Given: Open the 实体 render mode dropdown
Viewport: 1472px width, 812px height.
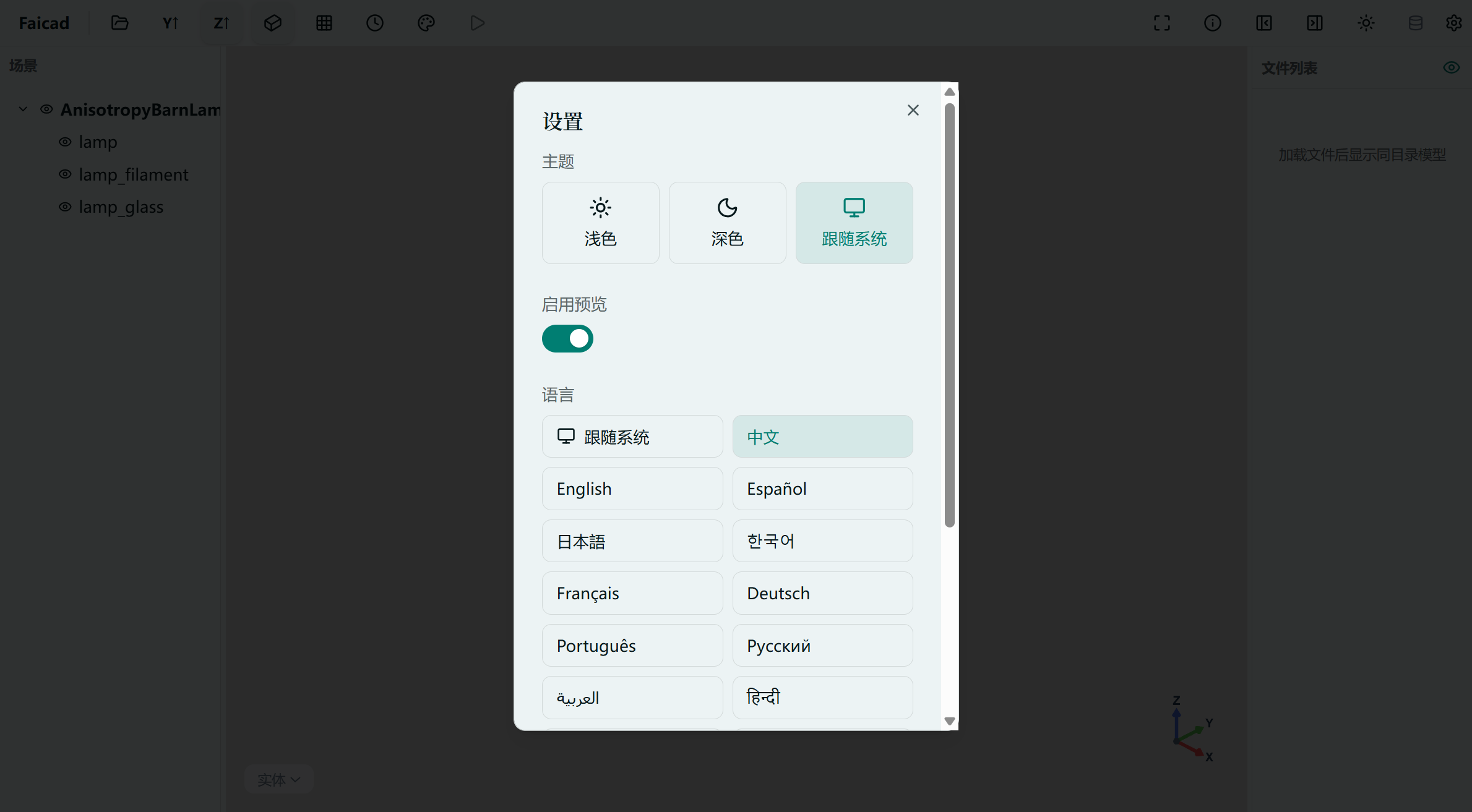Looking at the screenshot, I should click(279, 779).
